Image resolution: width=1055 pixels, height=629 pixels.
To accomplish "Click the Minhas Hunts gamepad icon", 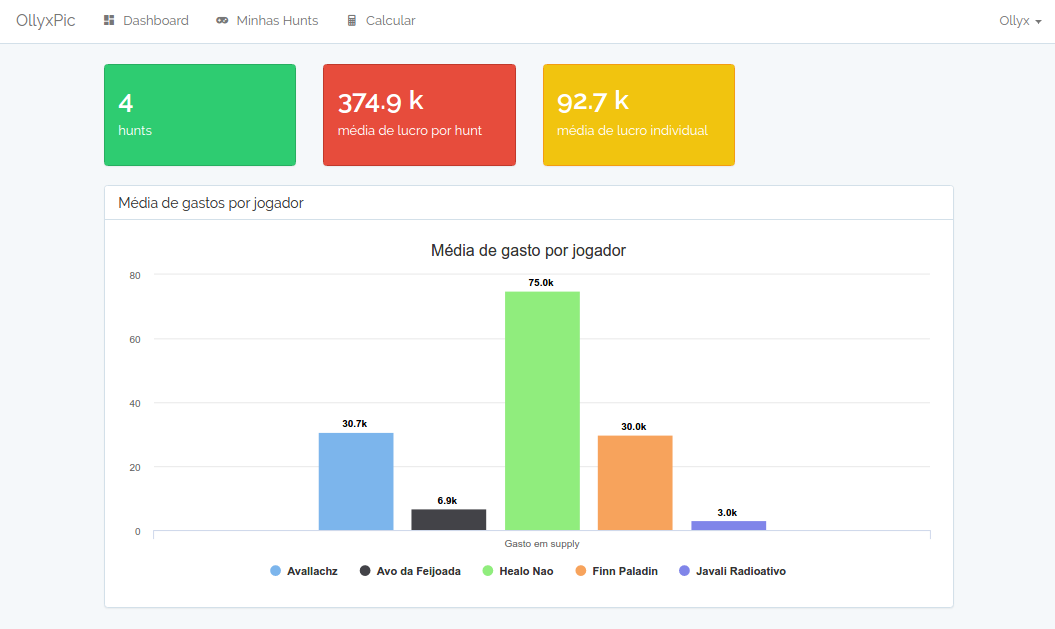I will (x=222, y=21).
